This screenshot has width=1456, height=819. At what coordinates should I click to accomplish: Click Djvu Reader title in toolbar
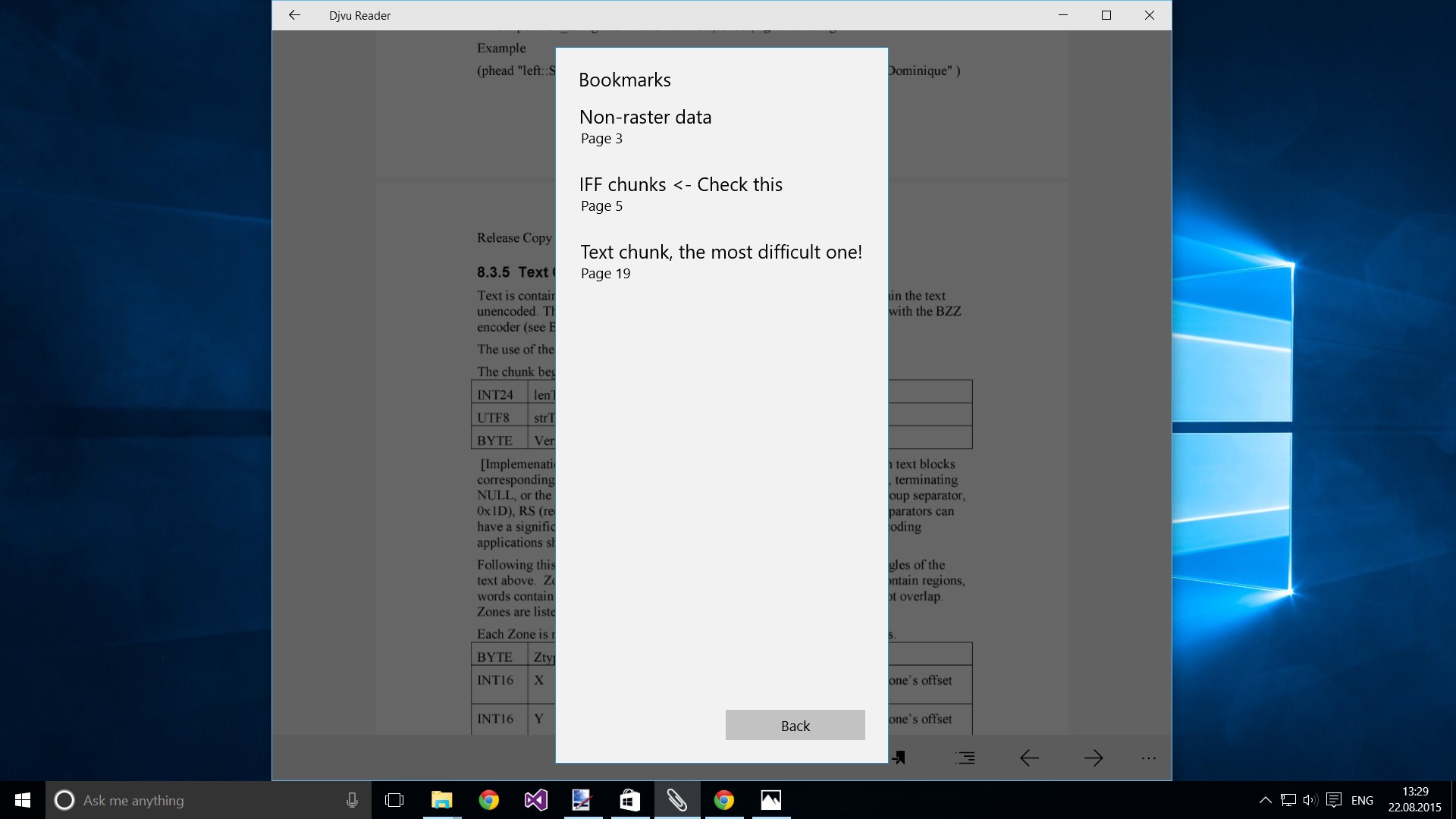click(x=359, y=14)
